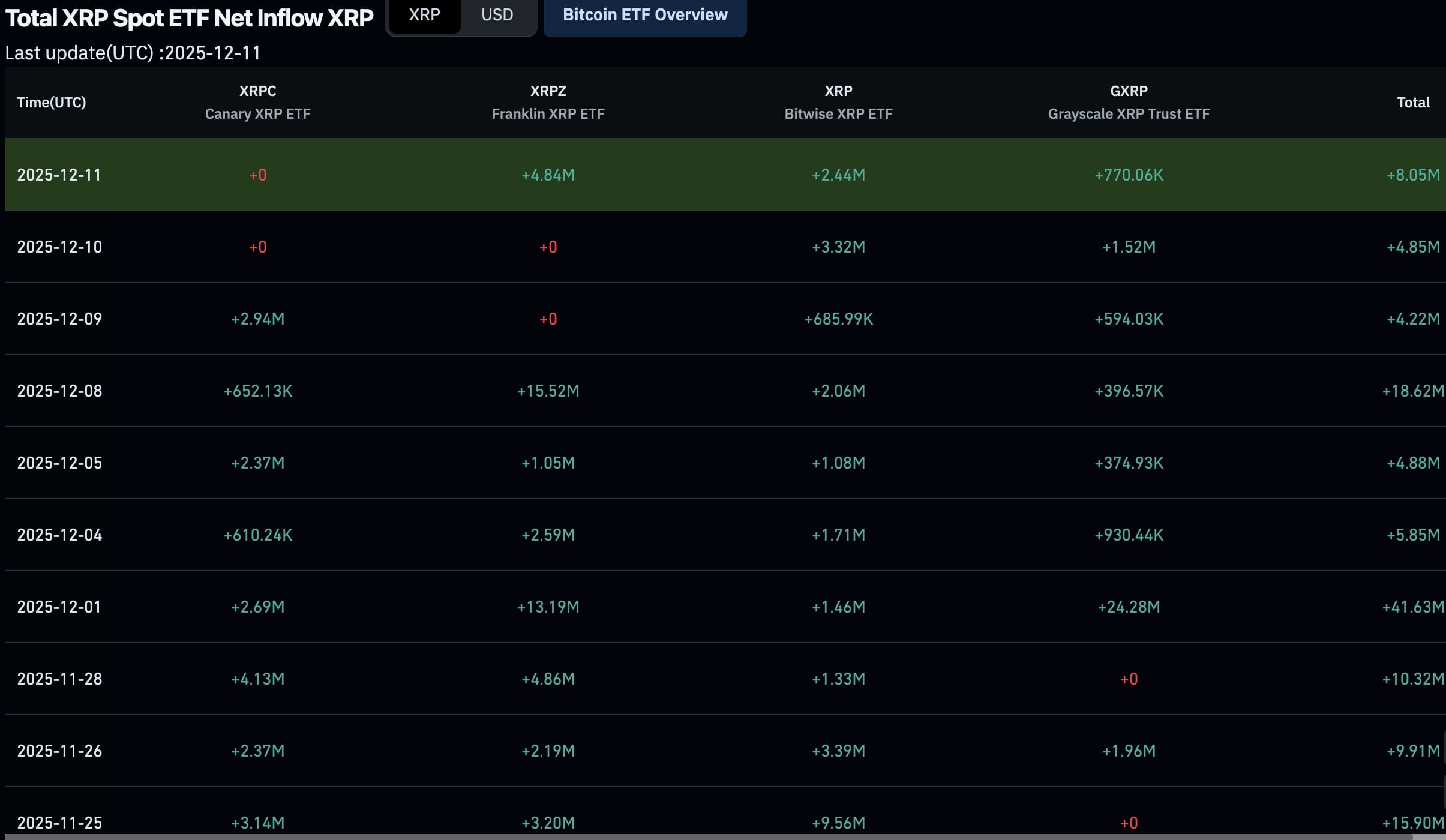The height and width of the screenshot is (840, 1446).
Task: Click XRPC Canary XRP ETF header
Action: (x=257, y=103)
